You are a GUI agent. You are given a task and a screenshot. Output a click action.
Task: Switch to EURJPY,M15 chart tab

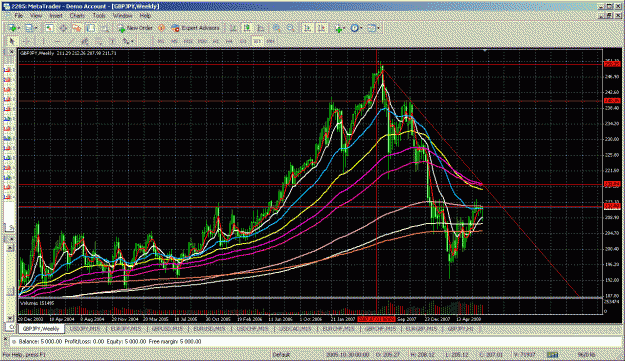tap(126, 329)
